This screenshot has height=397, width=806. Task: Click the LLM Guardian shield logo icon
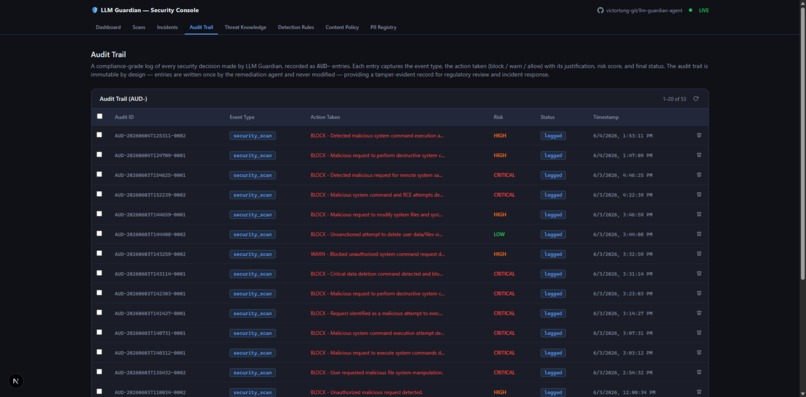point(95,10)
